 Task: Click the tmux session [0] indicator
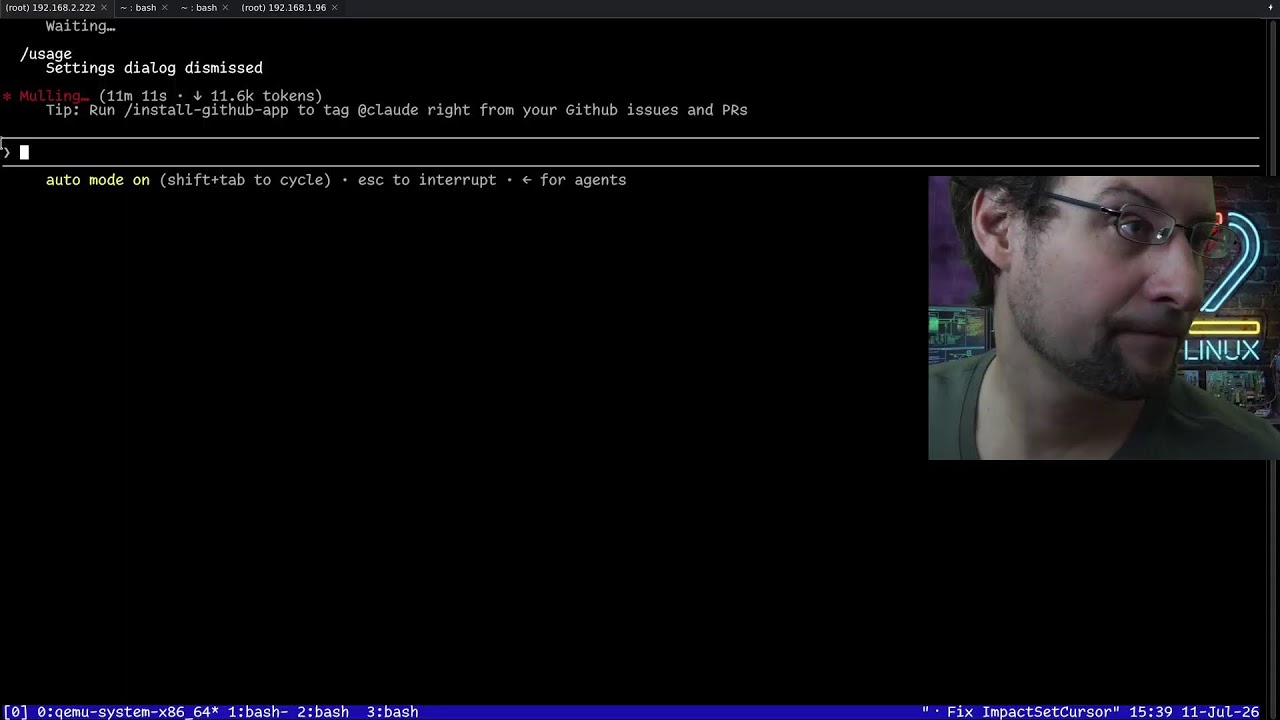[15, 712]
